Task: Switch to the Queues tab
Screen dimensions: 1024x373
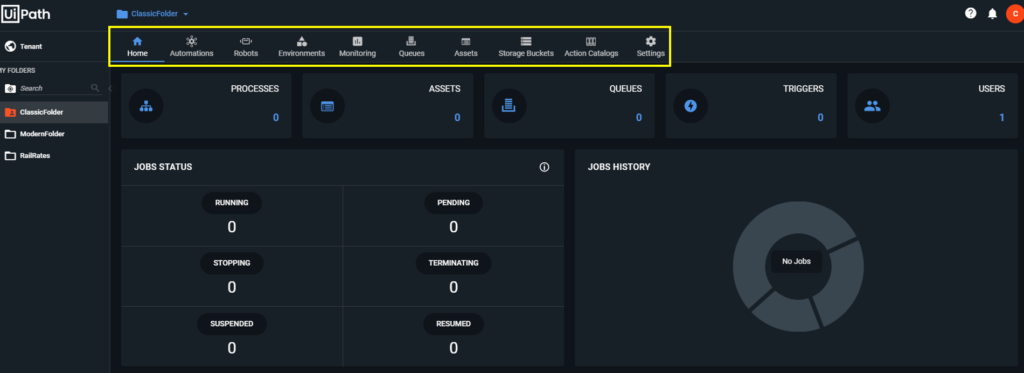Action: click(x=411, y=47)
